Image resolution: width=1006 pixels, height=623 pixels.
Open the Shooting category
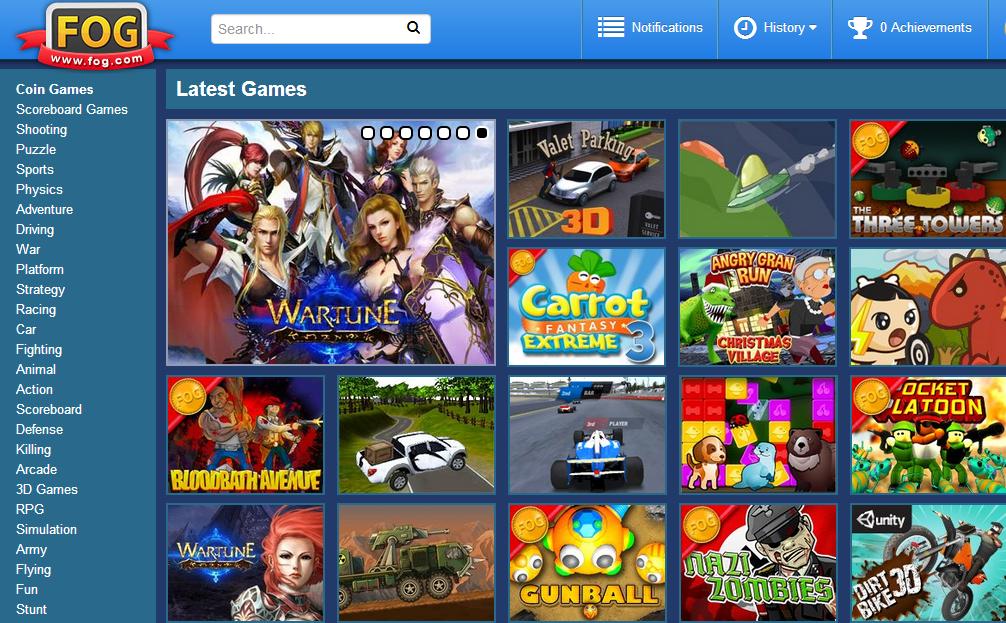click(x=41, y=129)
